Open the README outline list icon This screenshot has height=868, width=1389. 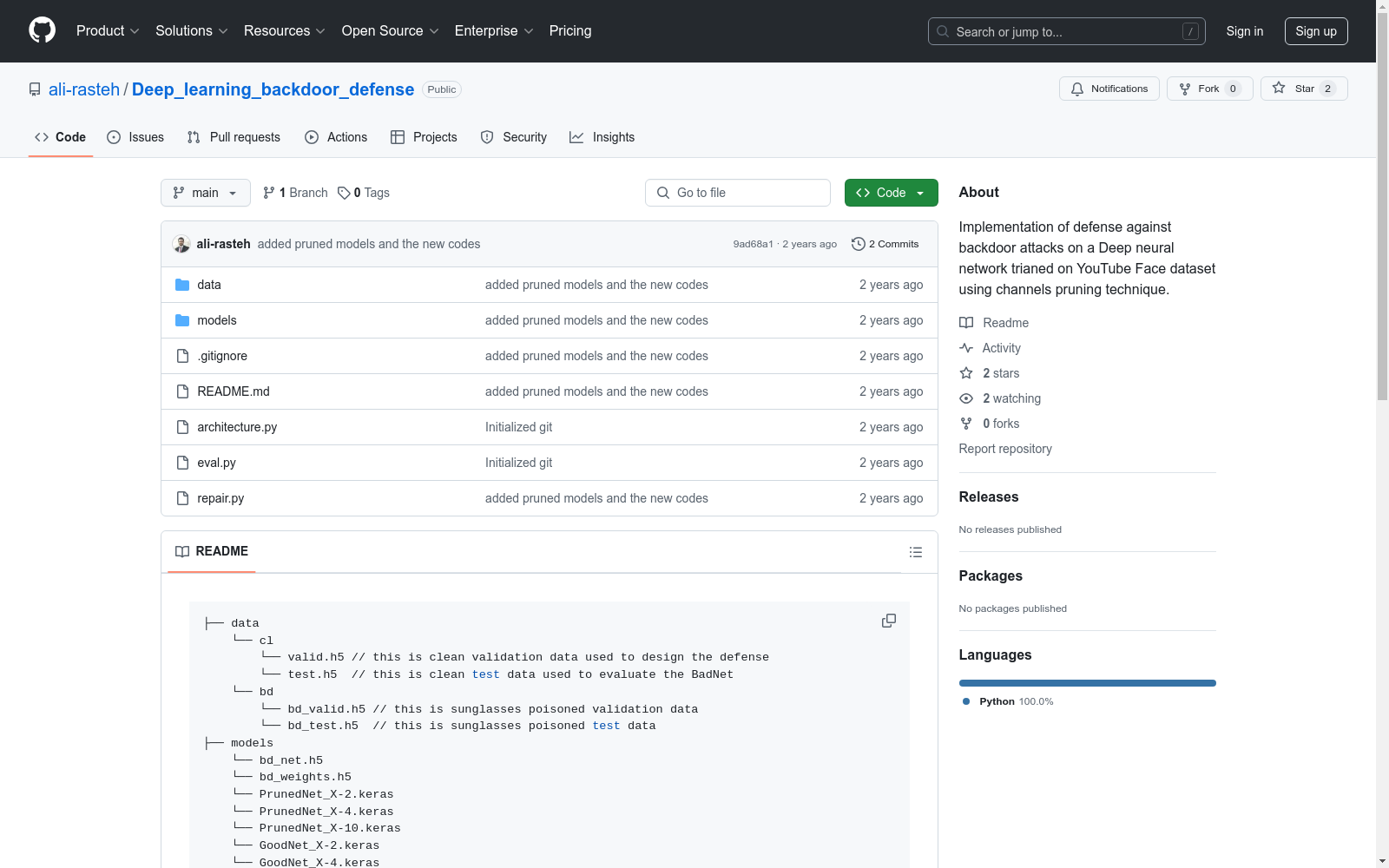(915, 552)
